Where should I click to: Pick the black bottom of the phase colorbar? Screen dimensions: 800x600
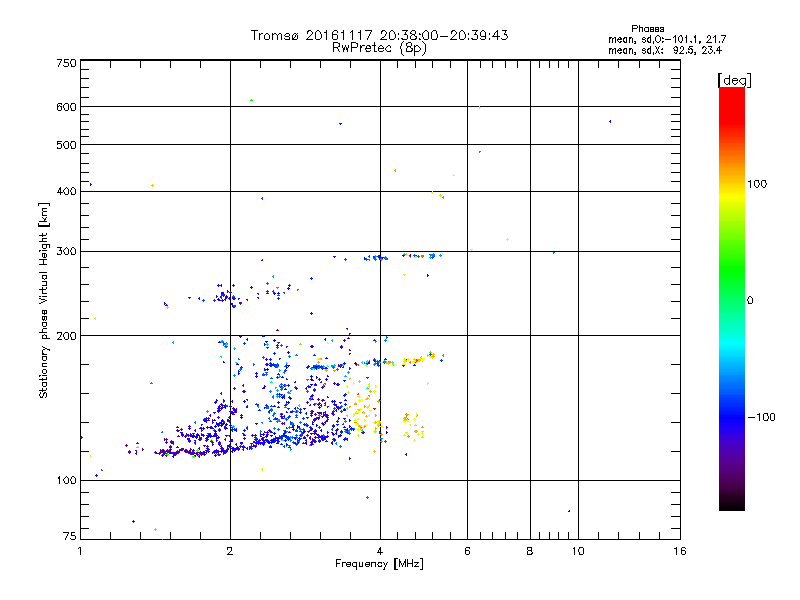(x=732, y=505)
